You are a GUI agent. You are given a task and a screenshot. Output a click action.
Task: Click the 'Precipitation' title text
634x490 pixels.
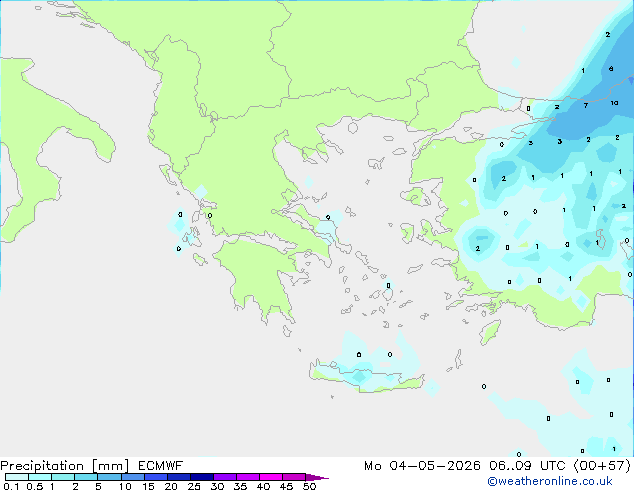click(x=42, y=466)
